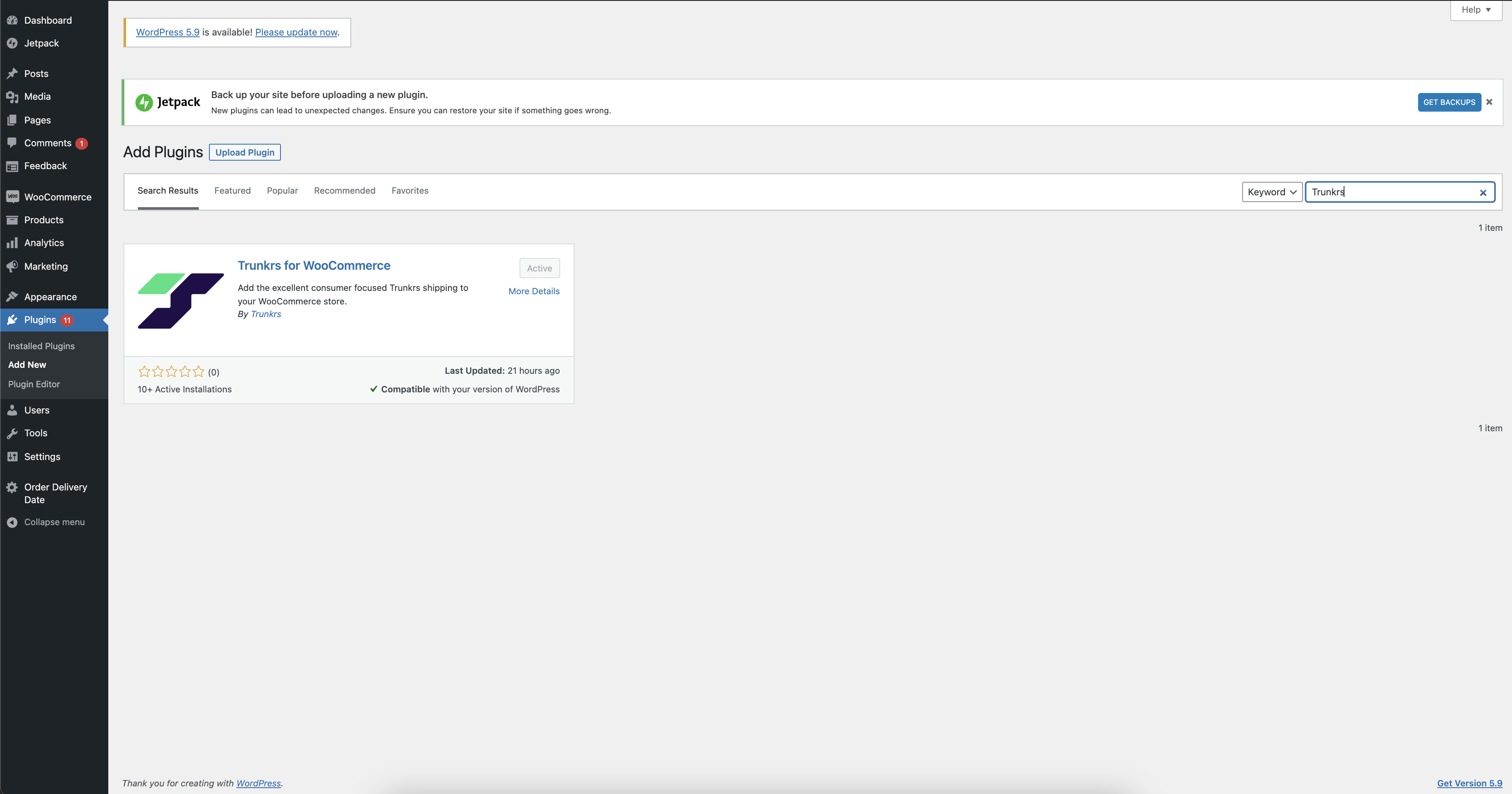The height and width of the screenshot is (794, 1512).
Task: Open the WordPress footer credit link
Action: 258,783
